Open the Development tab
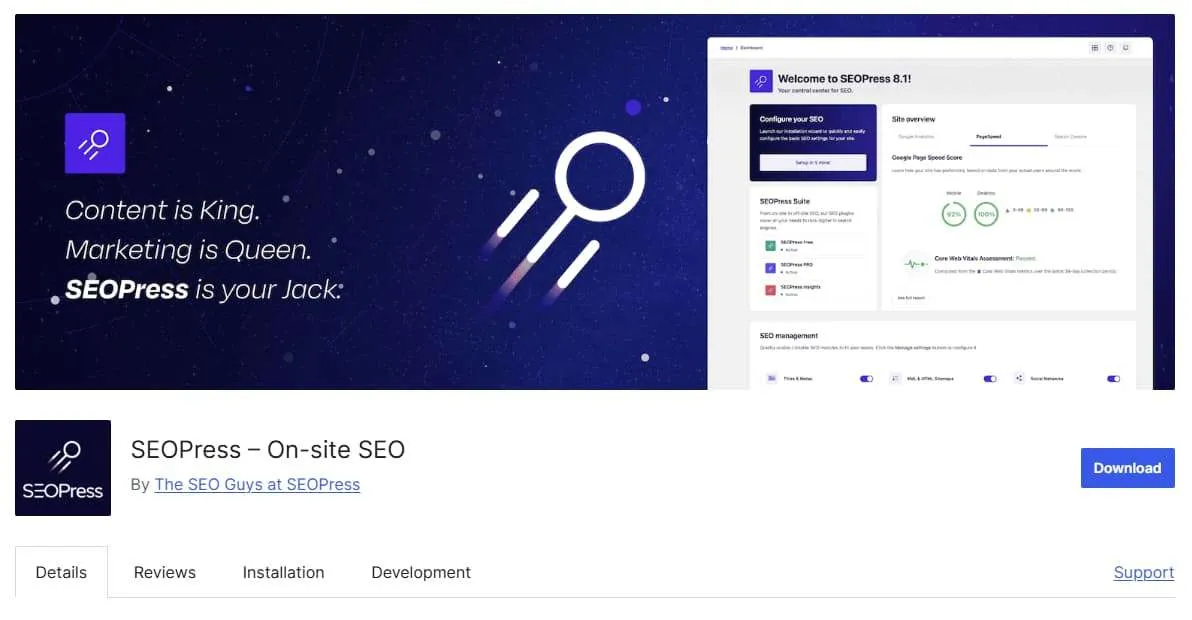 421,572
